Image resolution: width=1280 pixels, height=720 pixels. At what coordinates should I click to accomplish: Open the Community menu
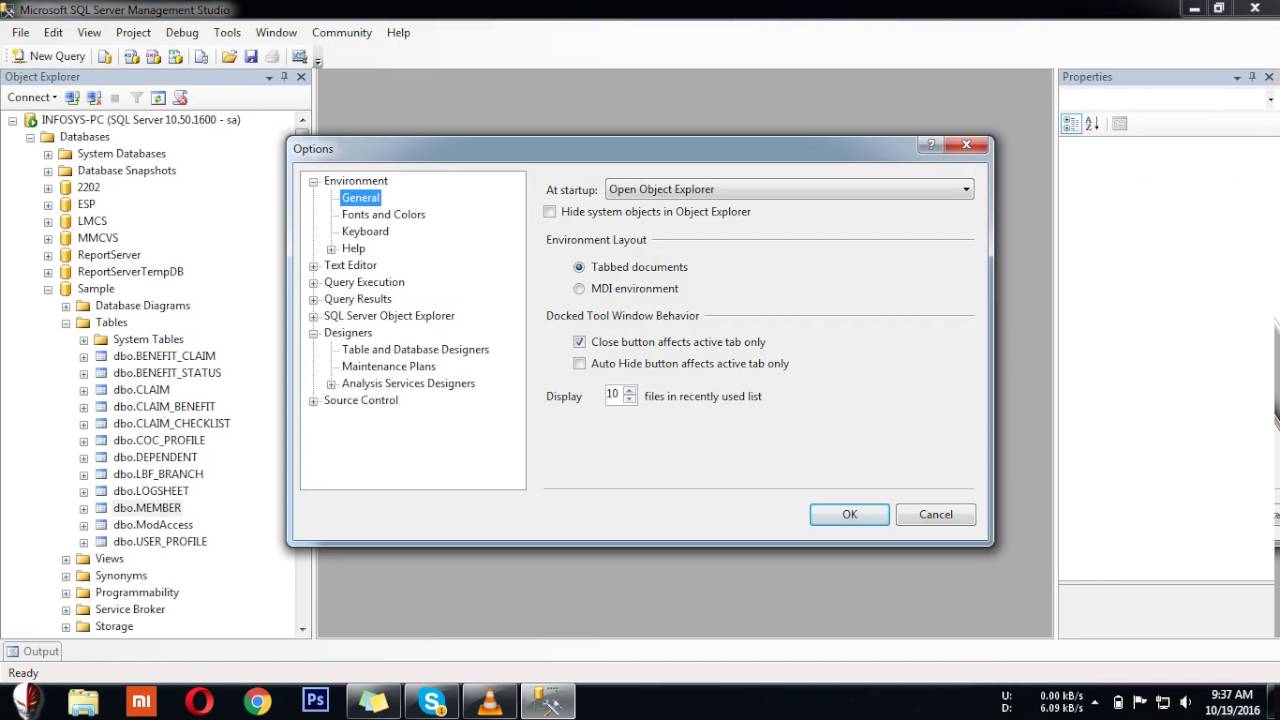(x=342, y=32)
